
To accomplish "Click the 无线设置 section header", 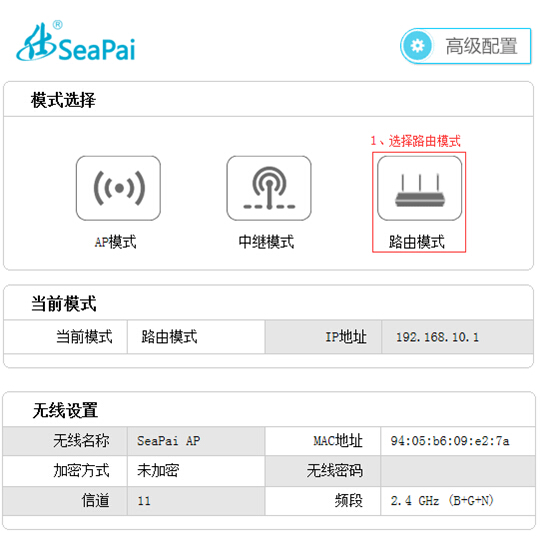I will click(65, 410).
